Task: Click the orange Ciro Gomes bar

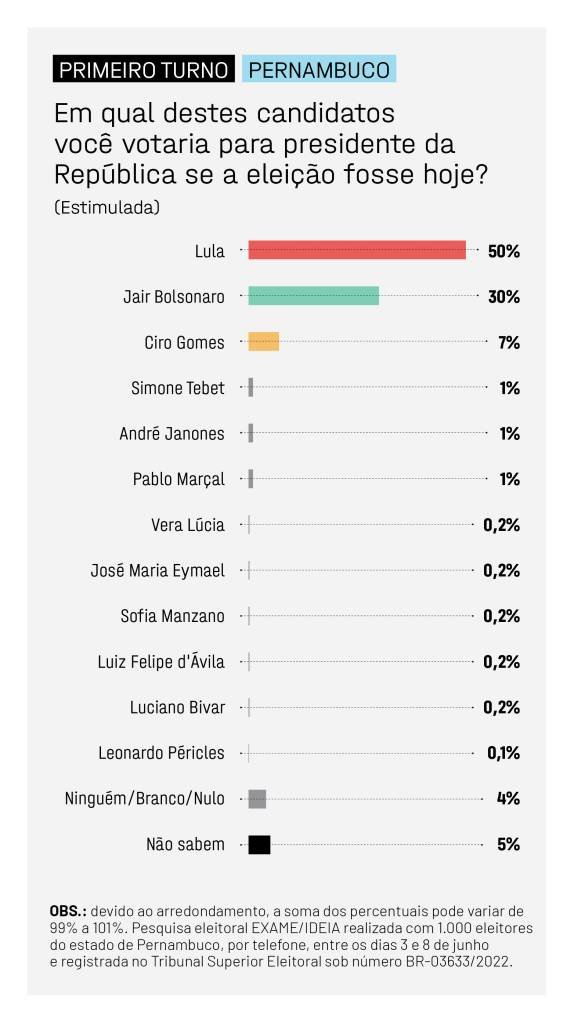Action: [264, 341]
